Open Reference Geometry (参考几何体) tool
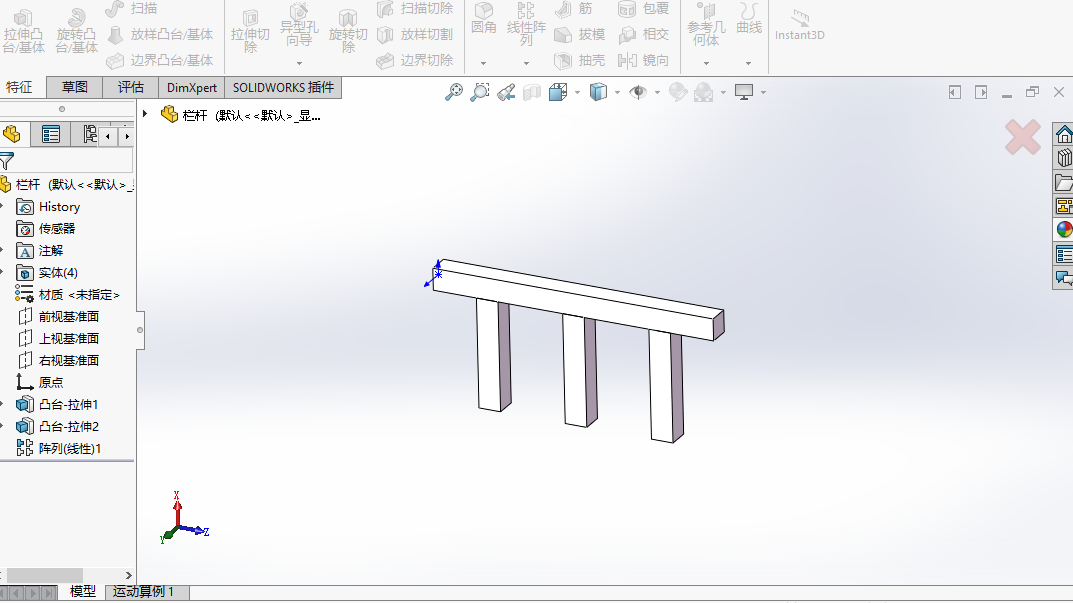This screenshot has width=1073, height=603. coord(706,25)
